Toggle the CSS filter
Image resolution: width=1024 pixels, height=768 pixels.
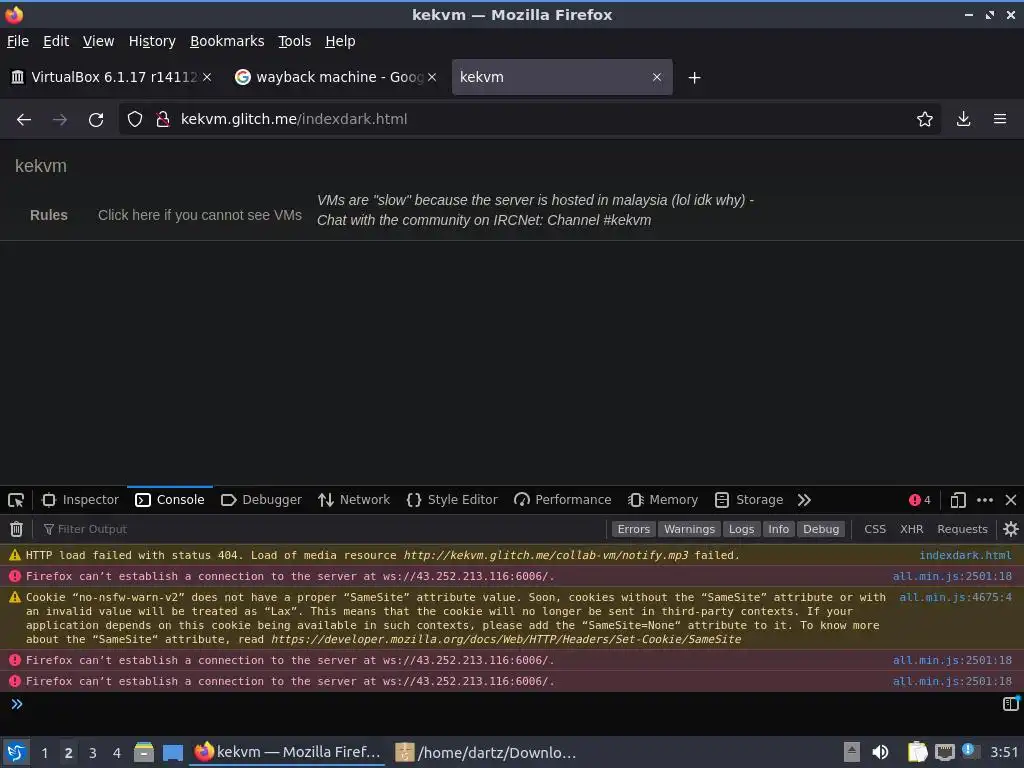[x=875, y=529]
